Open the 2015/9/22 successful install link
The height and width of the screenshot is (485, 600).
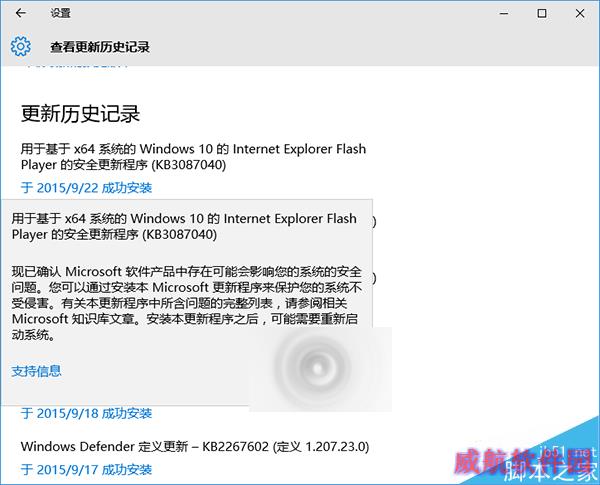86,188
